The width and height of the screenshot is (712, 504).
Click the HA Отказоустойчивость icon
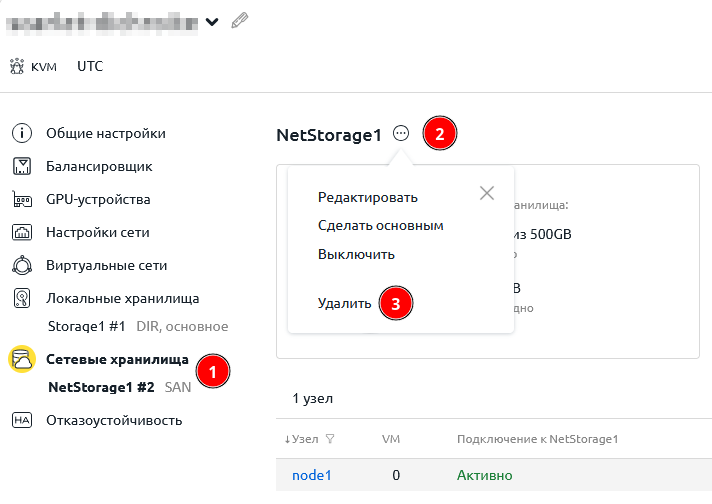point(22,420)
